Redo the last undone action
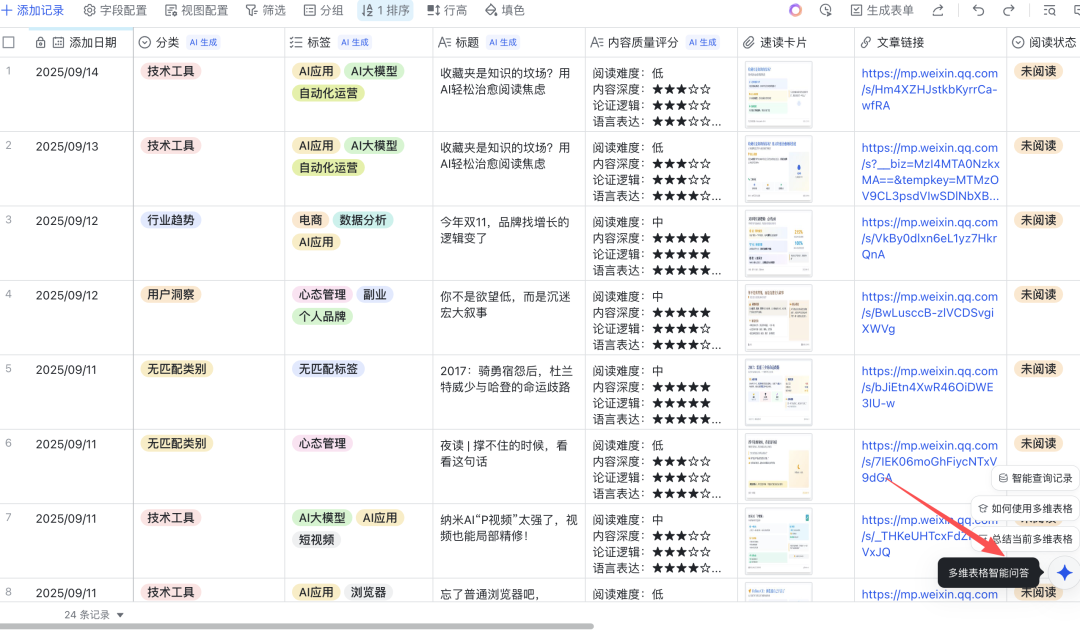 click(1008, 10)
